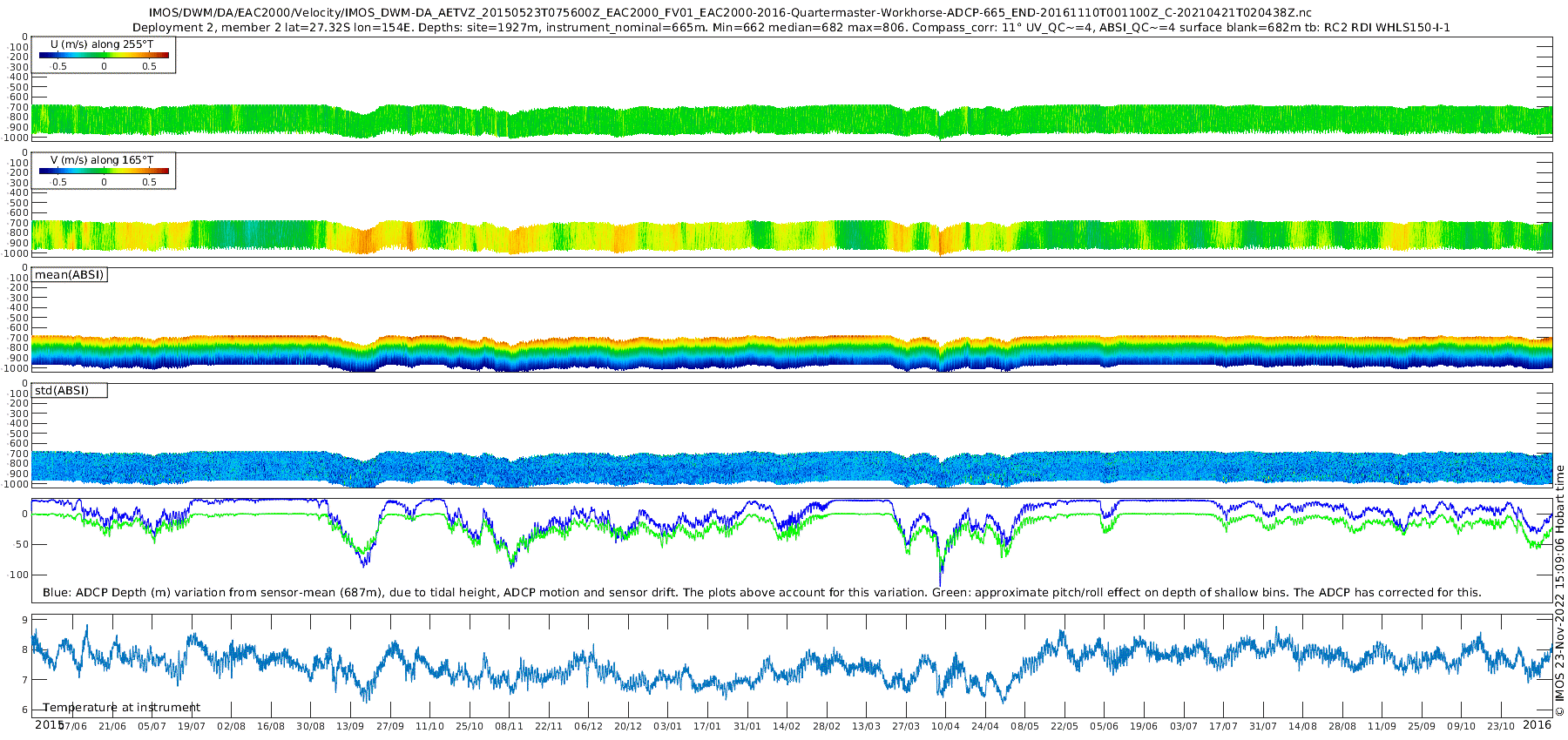Click the 27/09 date tick
The image size is (1568, 740).
pyautogui.click(x=389, y=726)
